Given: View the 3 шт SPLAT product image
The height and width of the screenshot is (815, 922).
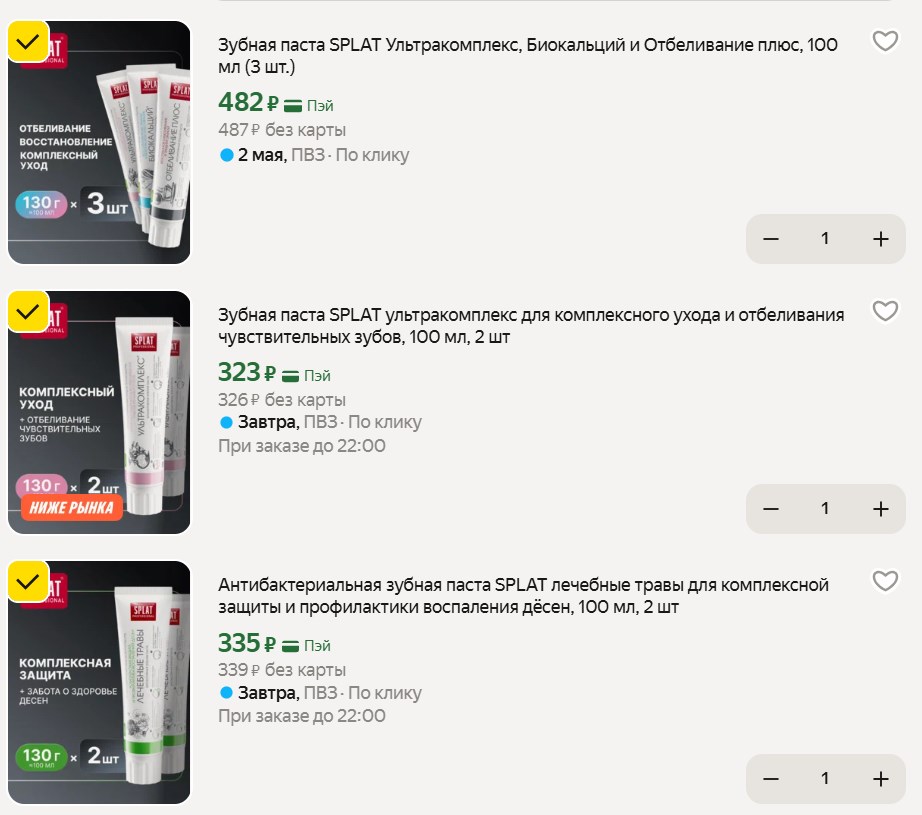Looking at the screenshot, I should point(99,142).
